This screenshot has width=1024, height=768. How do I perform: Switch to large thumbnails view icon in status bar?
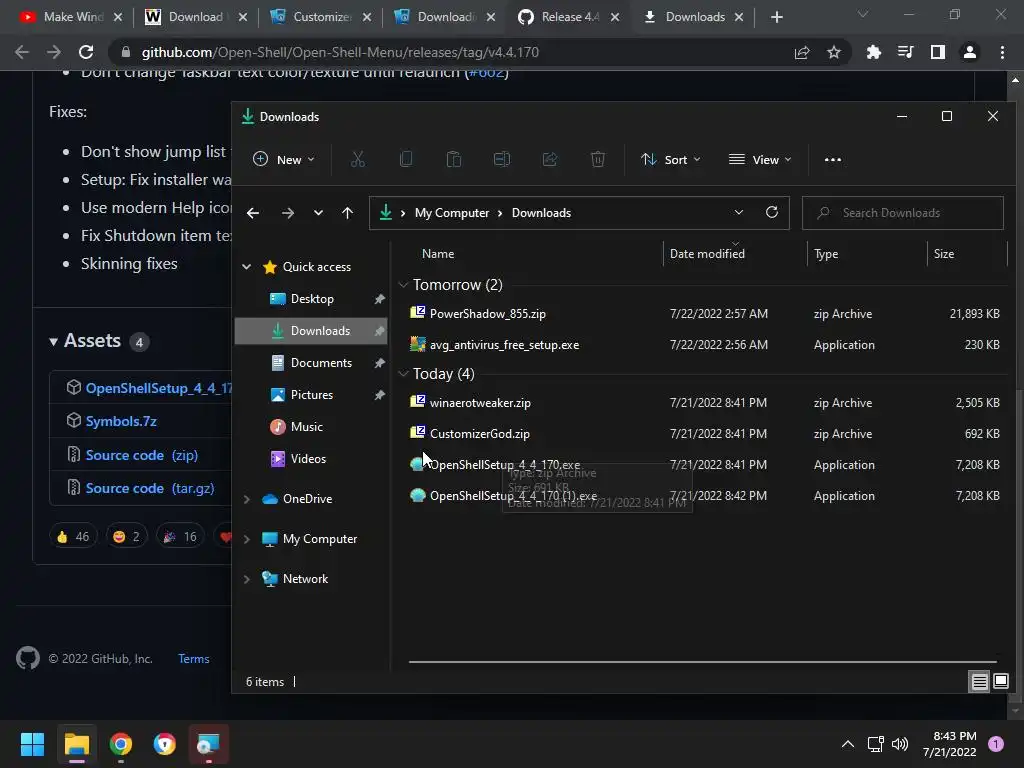point(1000,682)
